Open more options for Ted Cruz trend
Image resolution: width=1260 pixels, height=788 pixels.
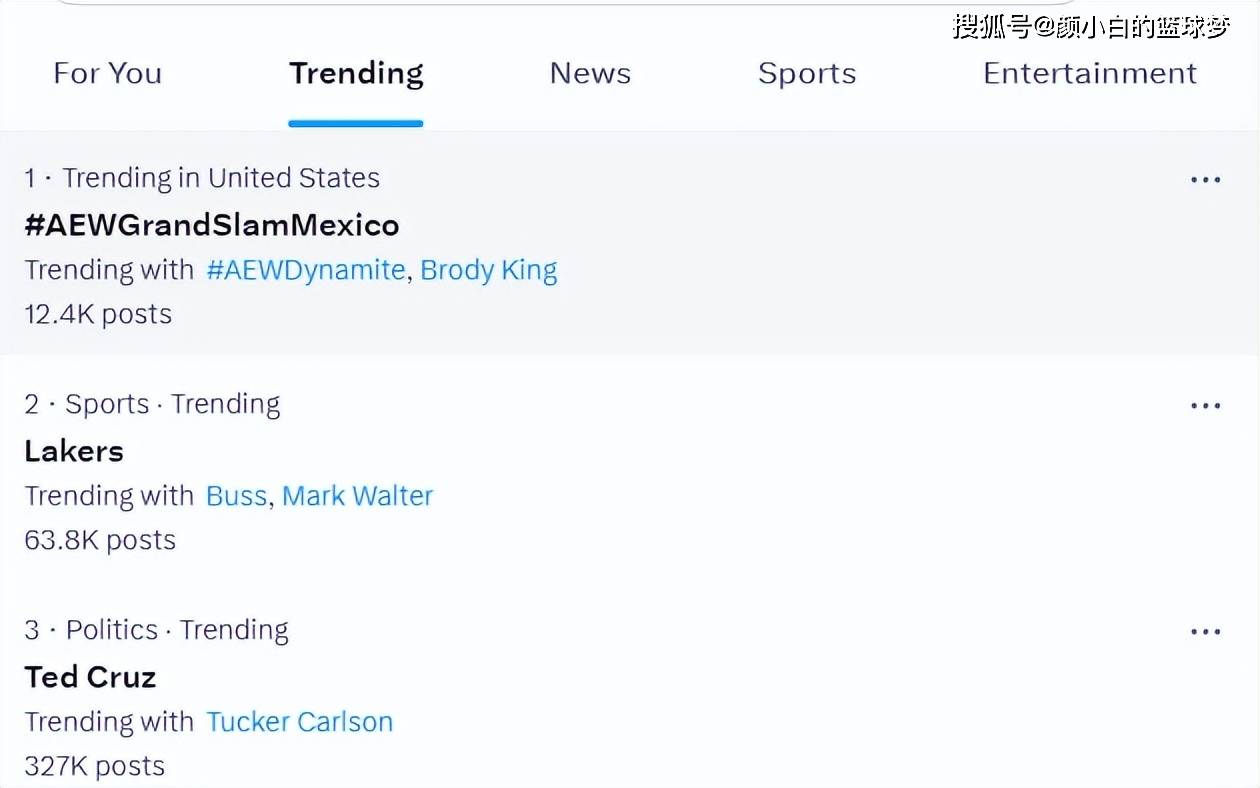click(1205, 632)
